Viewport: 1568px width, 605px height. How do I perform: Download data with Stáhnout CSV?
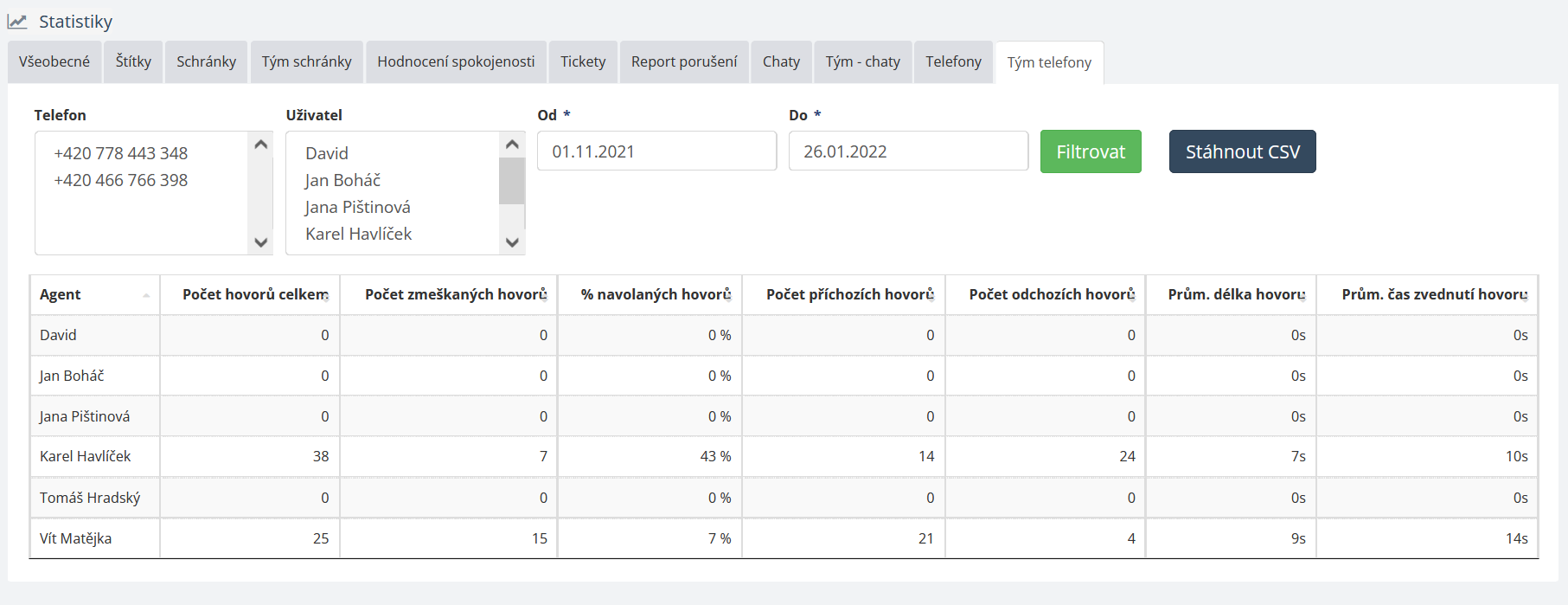click(1242, 151)
